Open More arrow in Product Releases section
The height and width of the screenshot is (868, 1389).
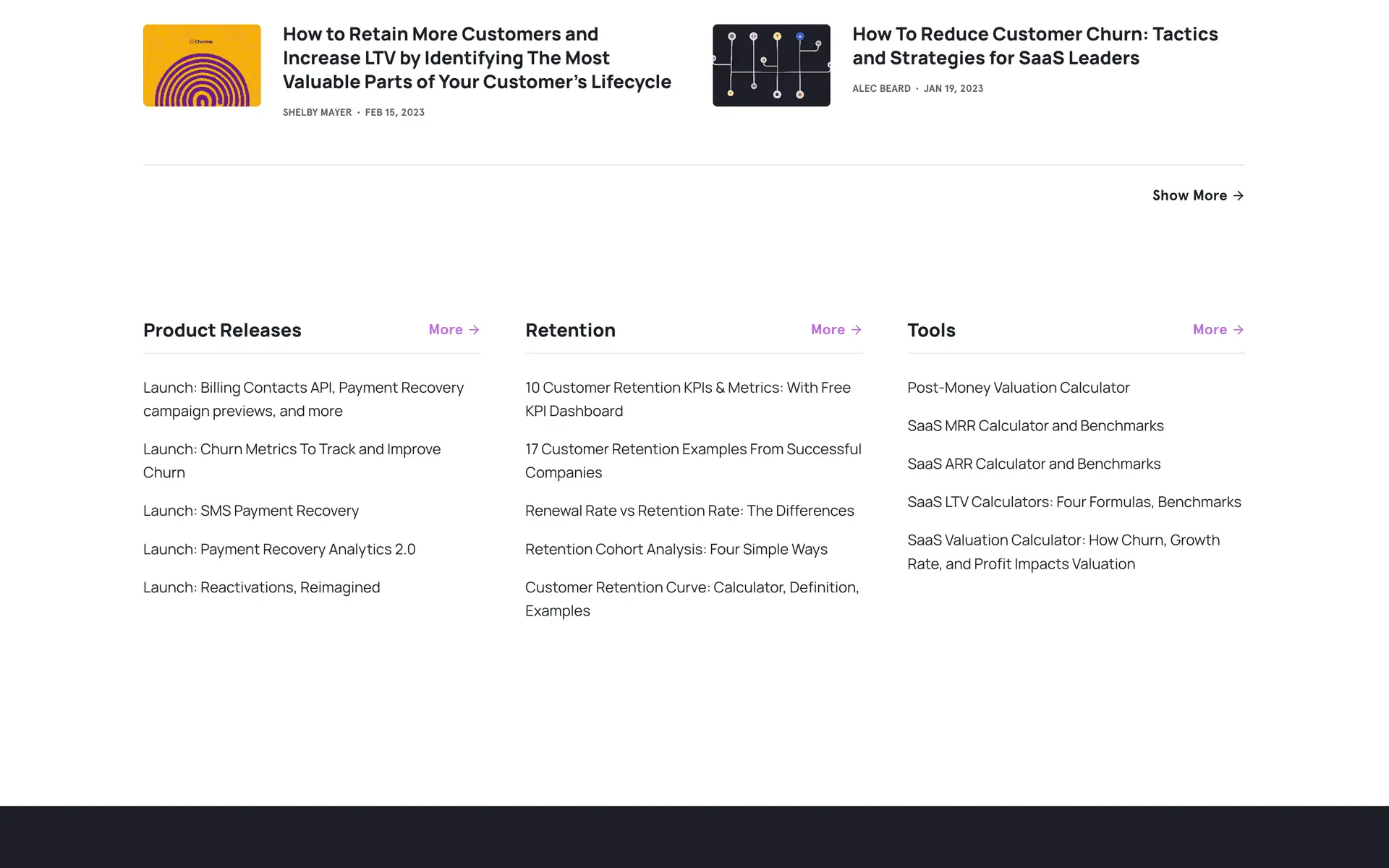pos(454,330)
